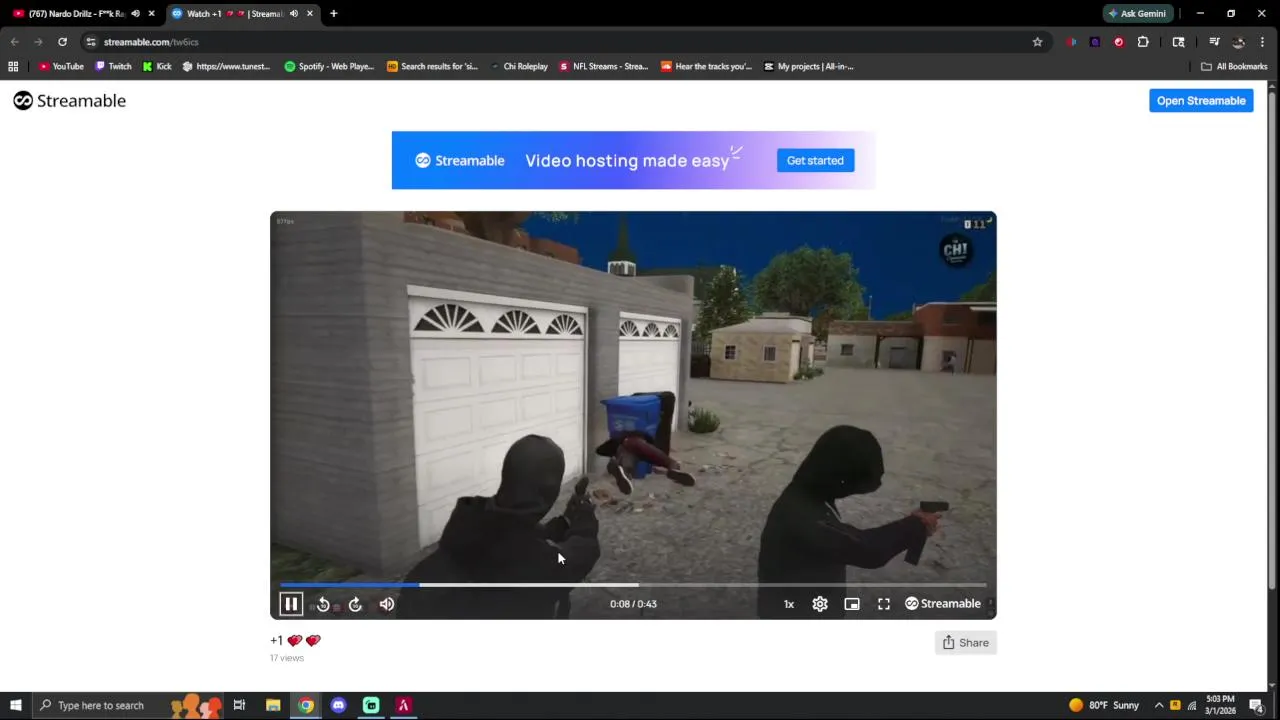Click the streamable.com address bar
The width and height of the screenshot is (1280, 720).
565,42
